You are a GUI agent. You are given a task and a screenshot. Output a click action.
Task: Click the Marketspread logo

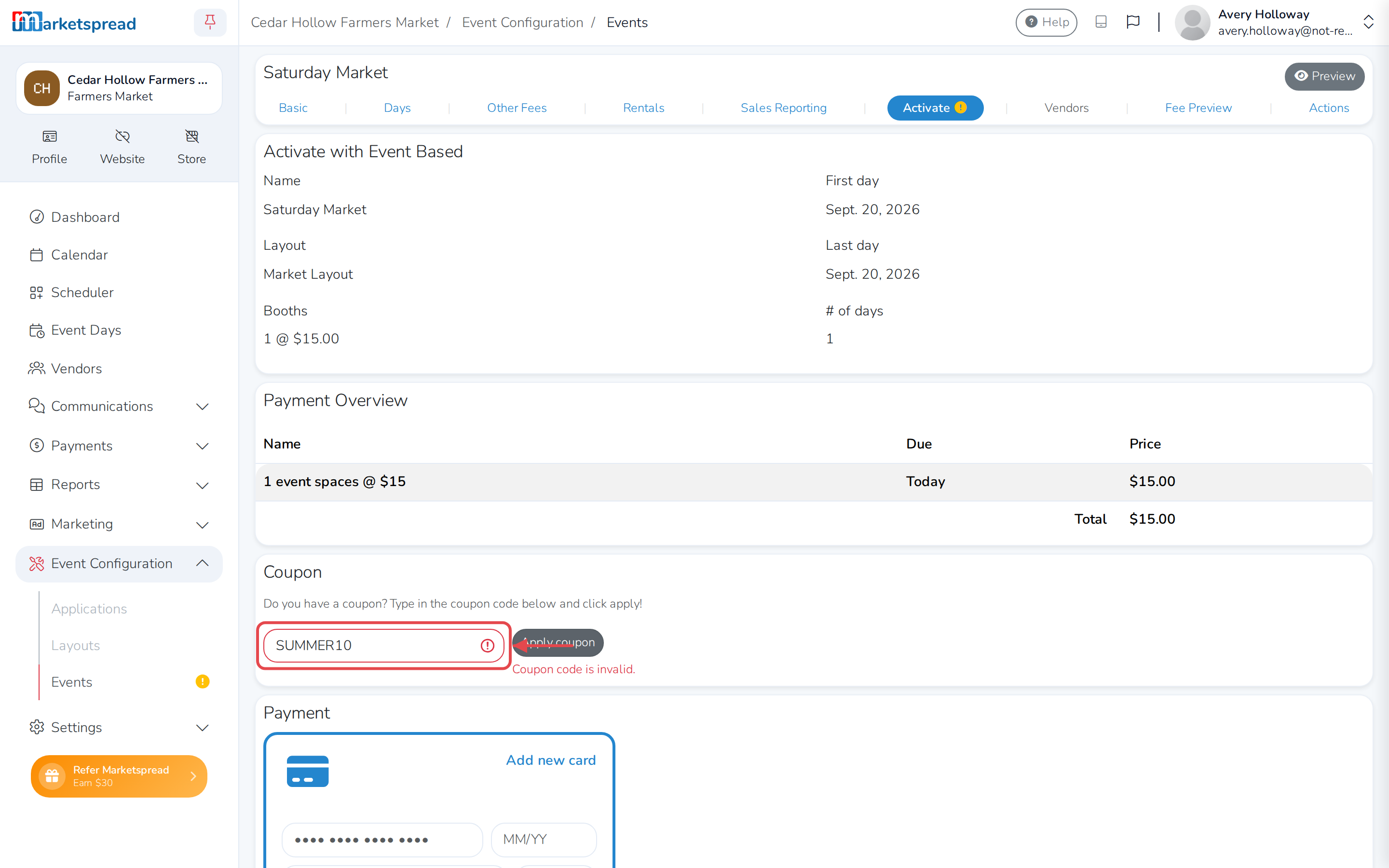74,22
